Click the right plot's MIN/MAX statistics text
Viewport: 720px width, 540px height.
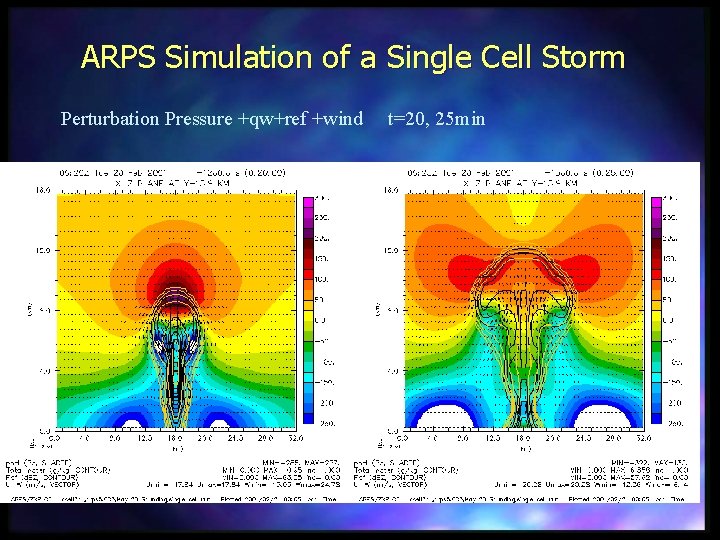591,473
